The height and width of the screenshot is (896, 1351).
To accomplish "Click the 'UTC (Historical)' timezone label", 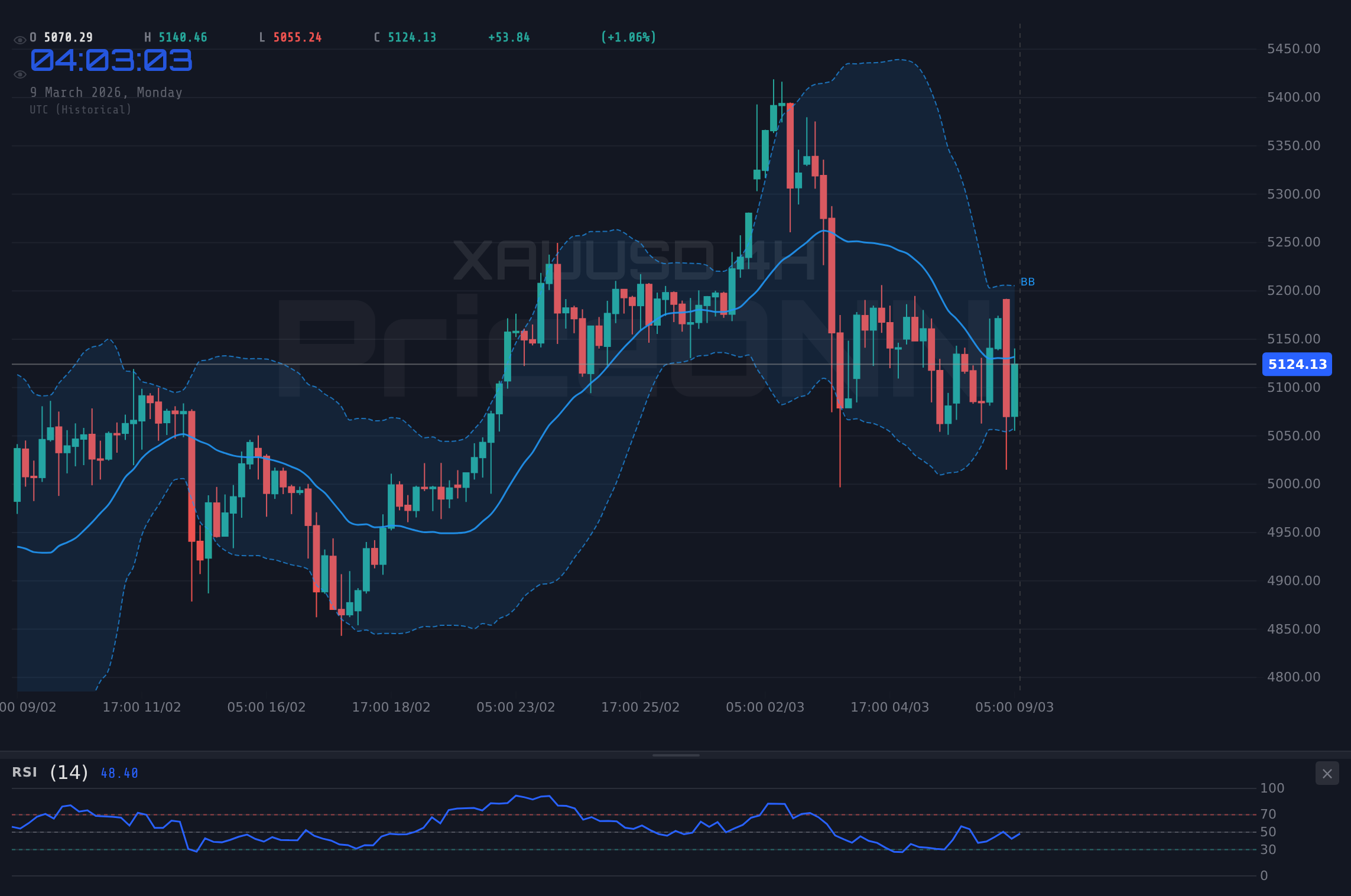I will coord(81,110).
